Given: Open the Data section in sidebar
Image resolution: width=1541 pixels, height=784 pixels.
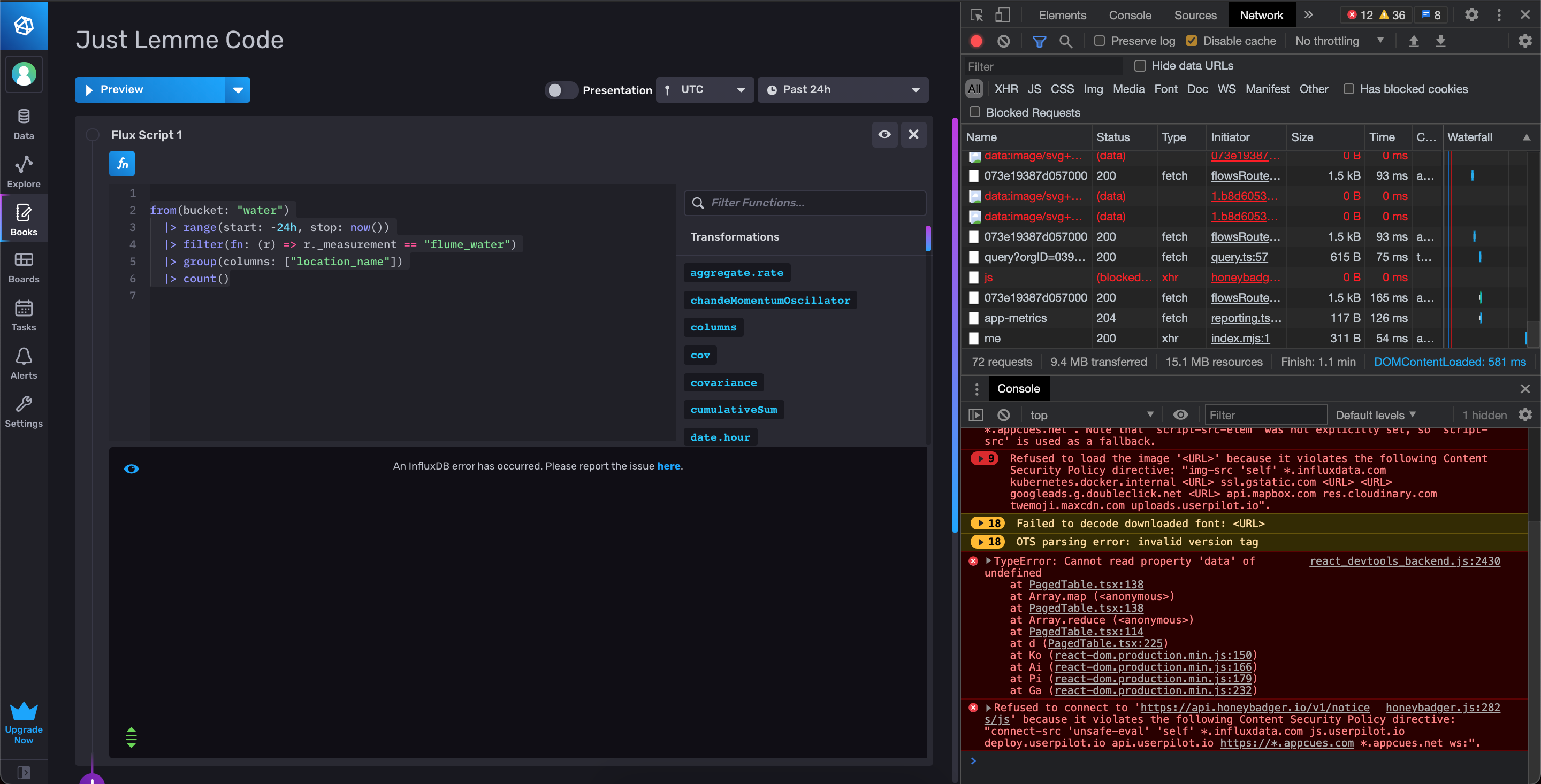Looking at the screenshot, I should (24, 124).
